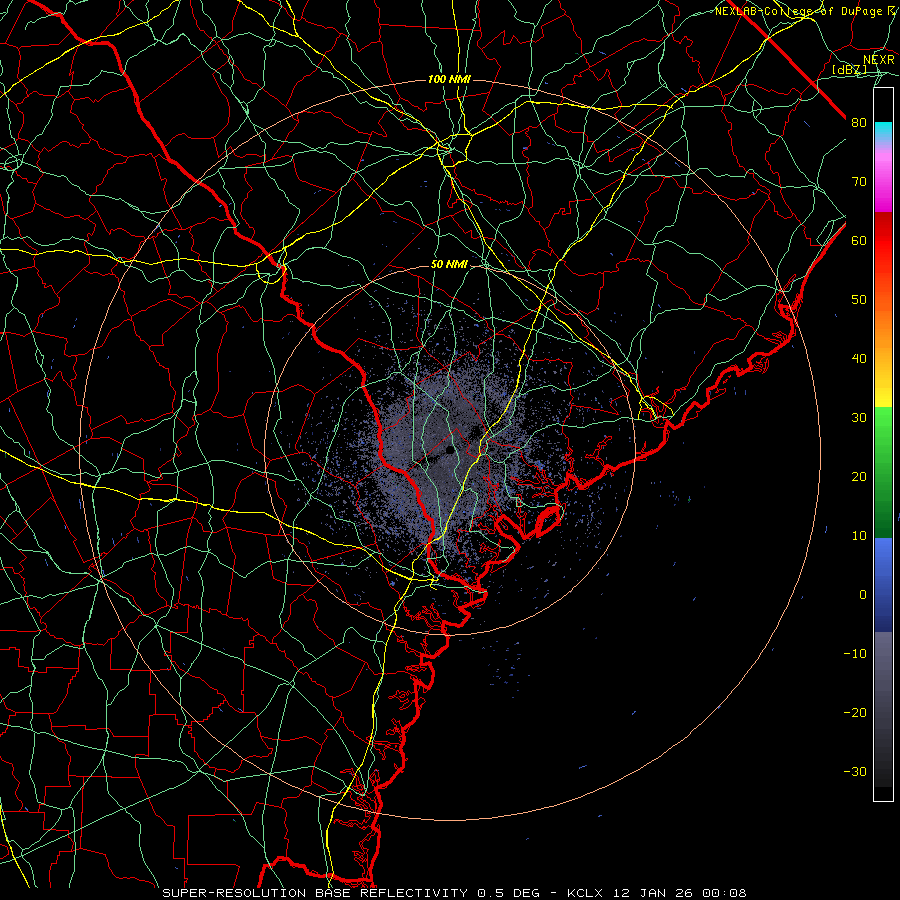Click the -10 value on dBZ scale

click(x=855, y=653)
